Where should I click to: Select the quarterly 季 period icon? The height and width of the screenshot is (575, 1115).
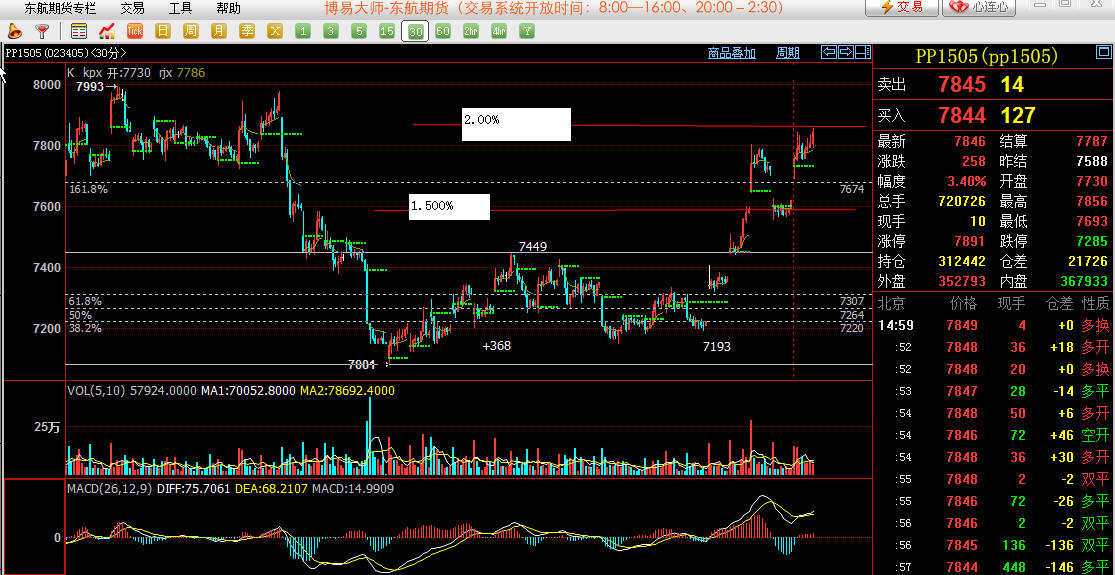246,31
